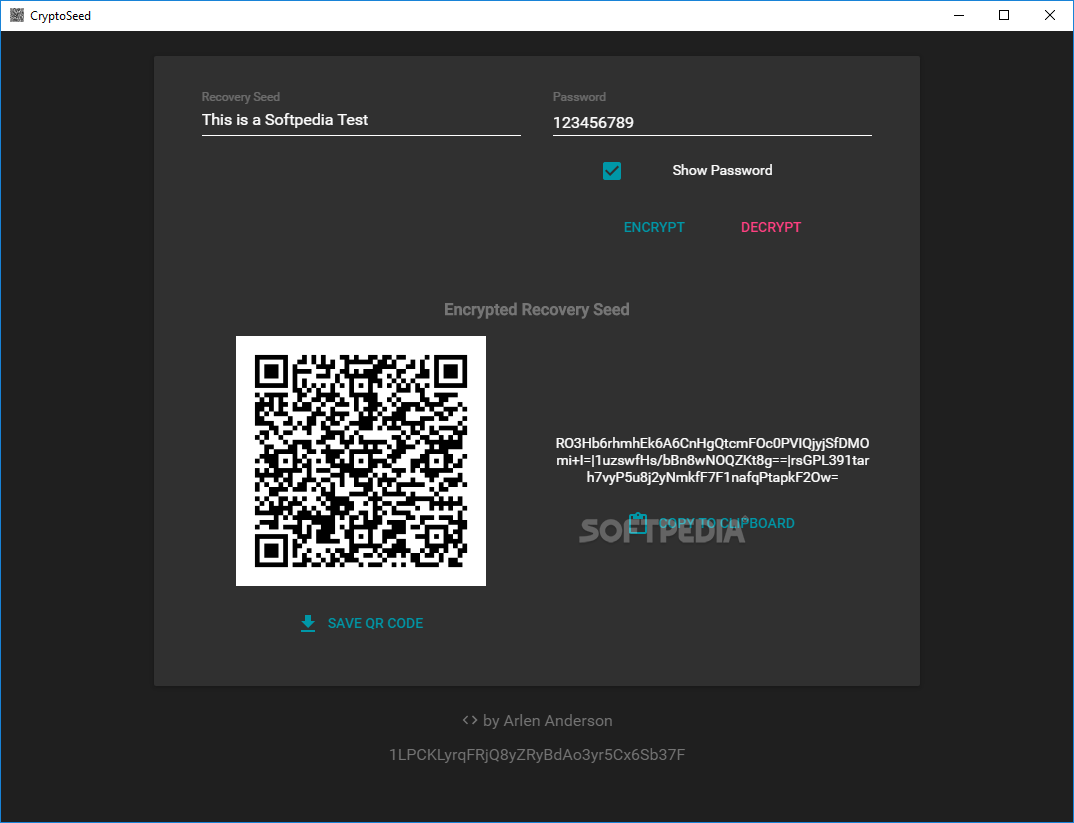Click the code brackets icon by Arlen Anderson

[x=470, y=720]
